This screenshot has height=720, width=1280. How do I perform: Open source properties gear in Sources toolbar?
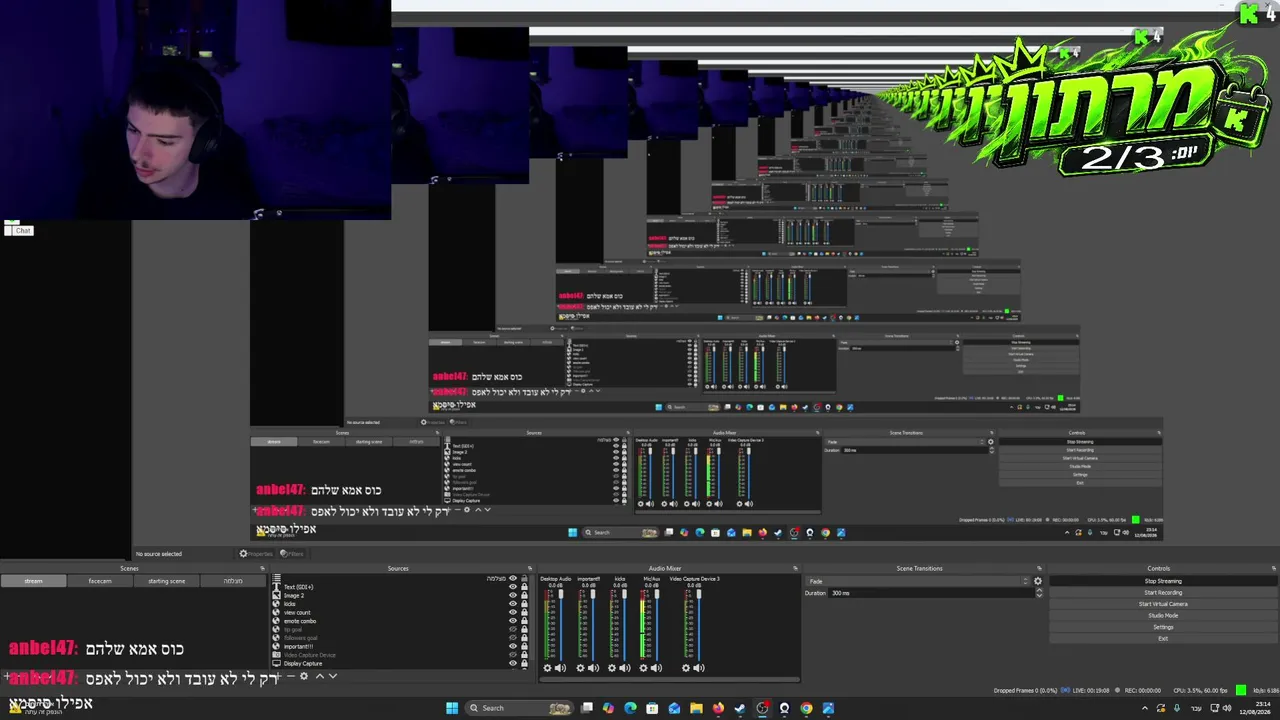(305, 676)
